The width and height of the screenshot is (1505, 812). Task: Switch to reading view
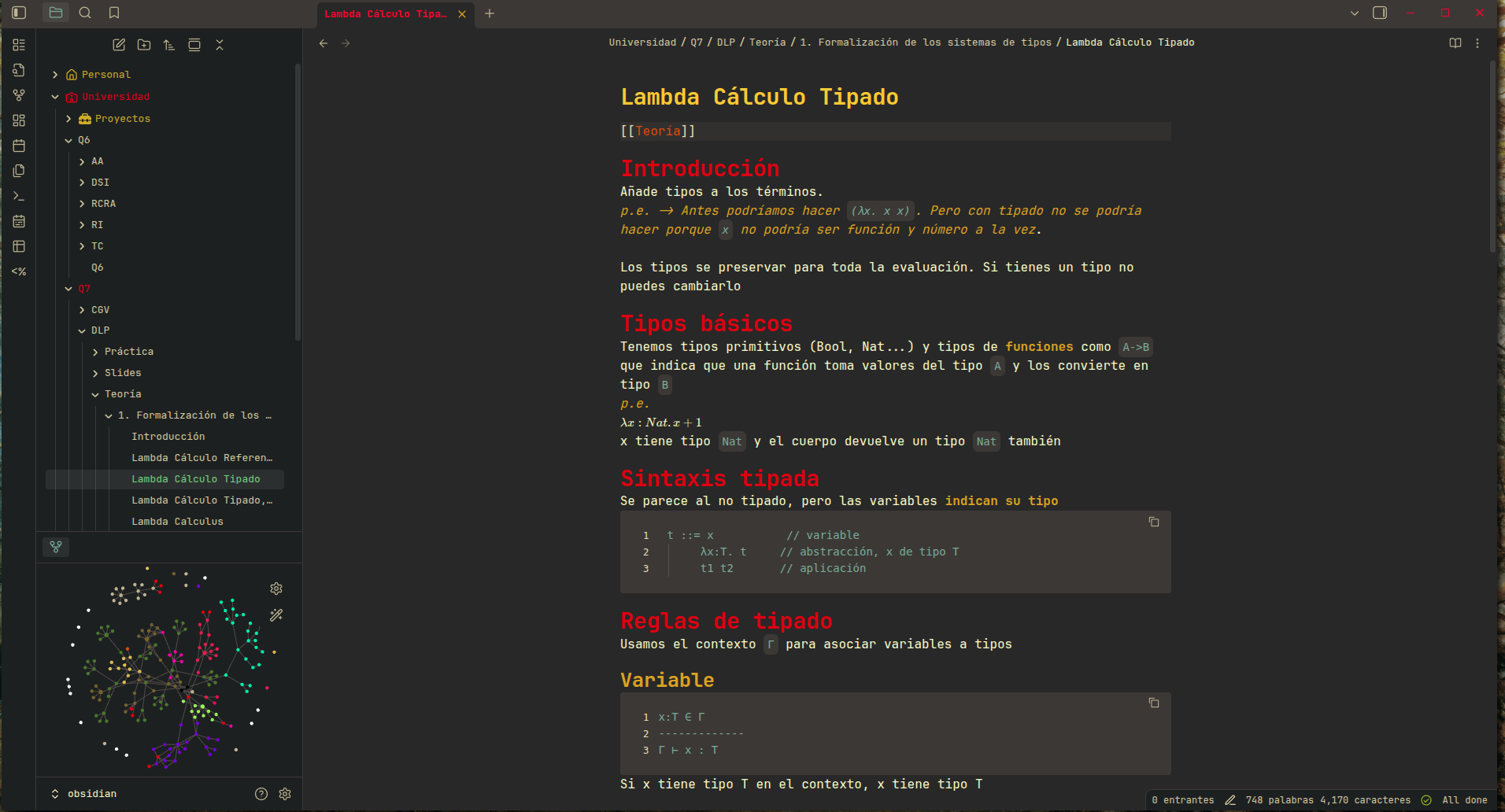pyautogui.click(x=1455, y=43)
